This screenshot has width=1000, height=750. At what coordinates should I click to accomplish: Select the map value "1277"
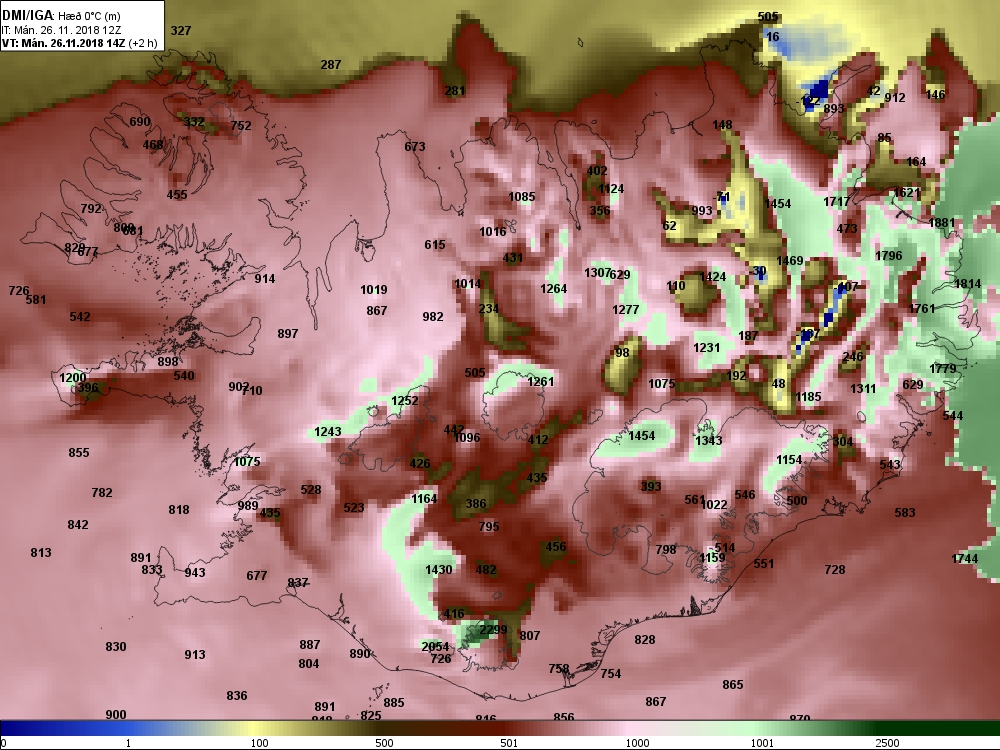pos(626,310)
